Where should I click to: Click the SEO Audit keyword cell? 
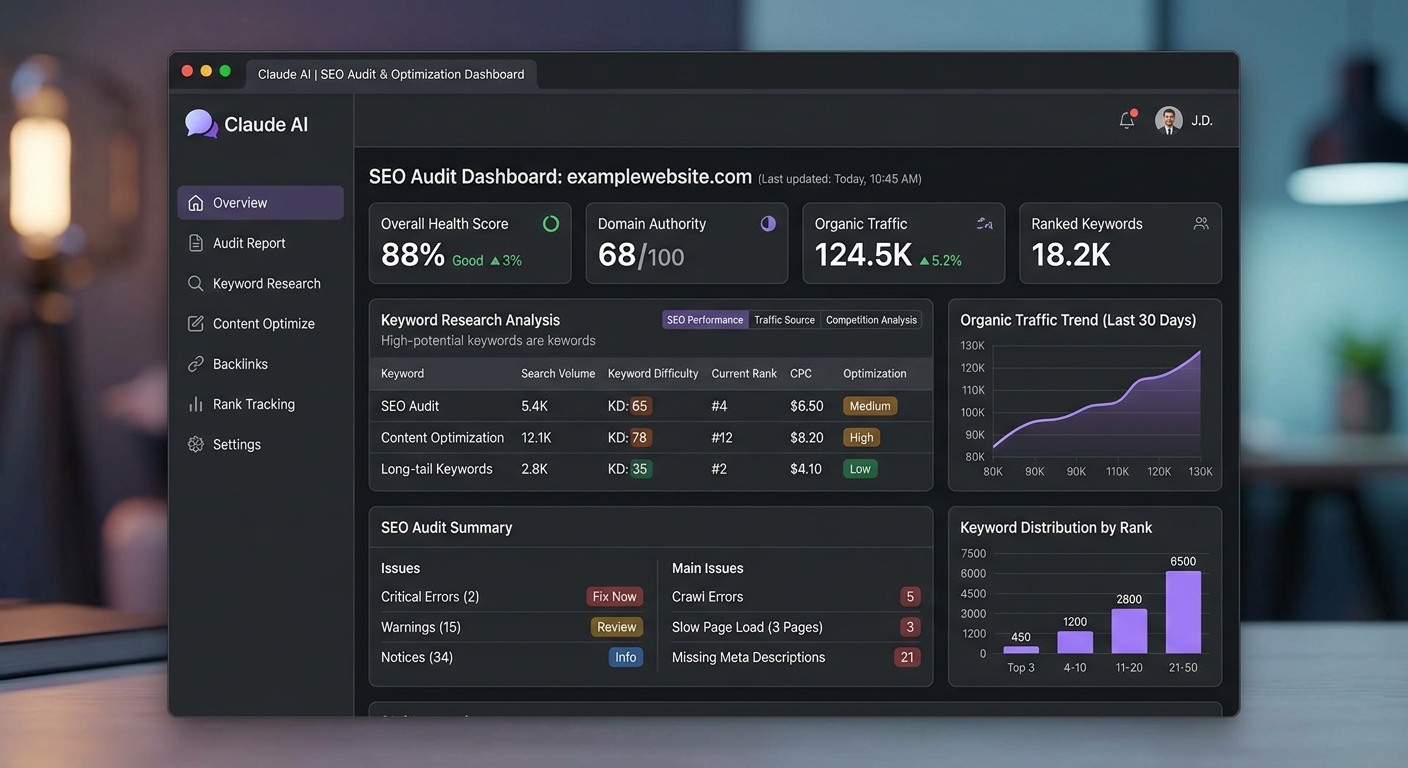tap(410, 406)
